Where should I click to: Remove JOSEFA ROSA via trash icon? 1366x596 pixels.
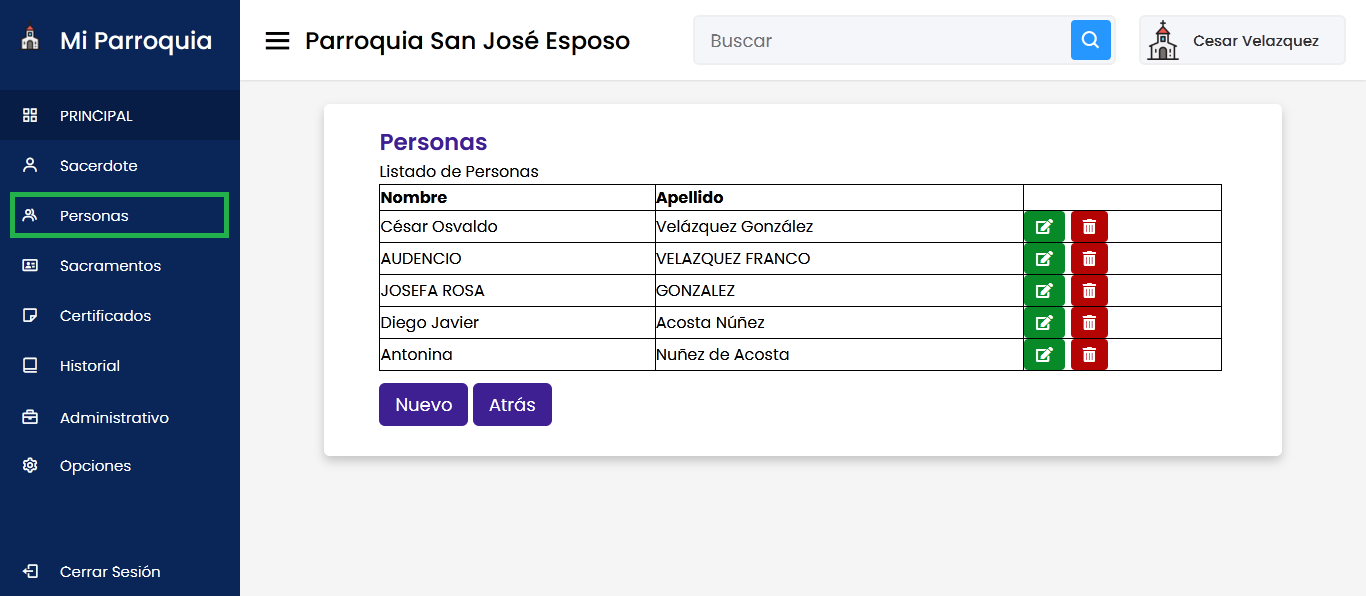click(1089, 291)
